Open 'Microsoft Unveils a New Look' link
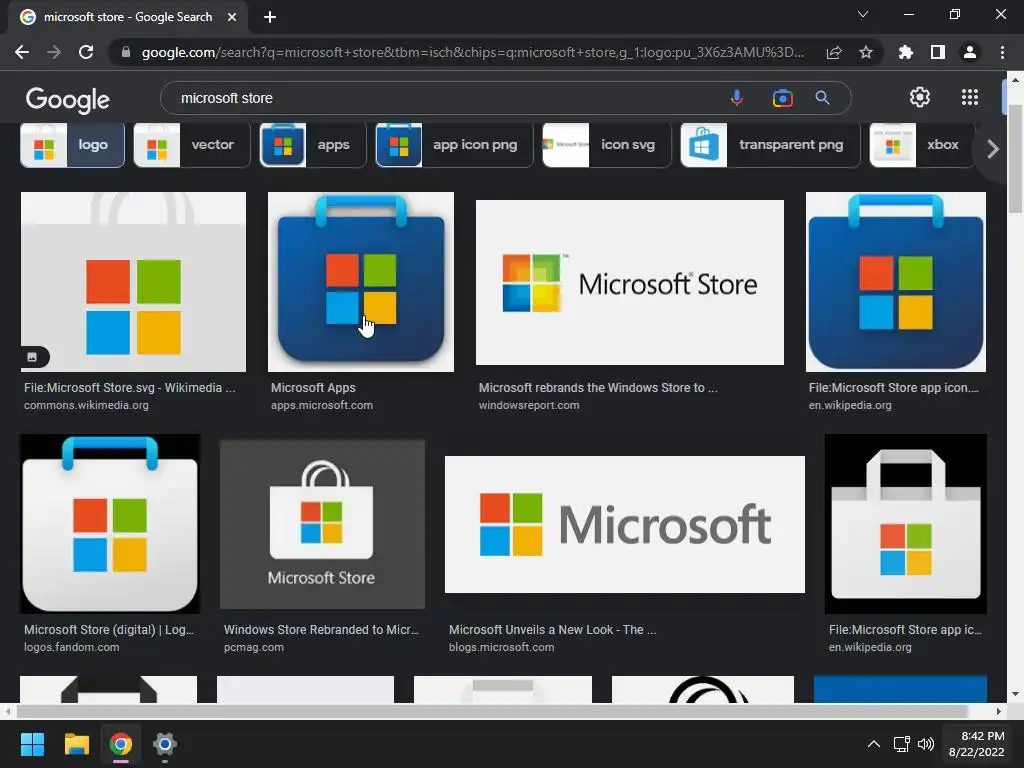 [552, 630]
